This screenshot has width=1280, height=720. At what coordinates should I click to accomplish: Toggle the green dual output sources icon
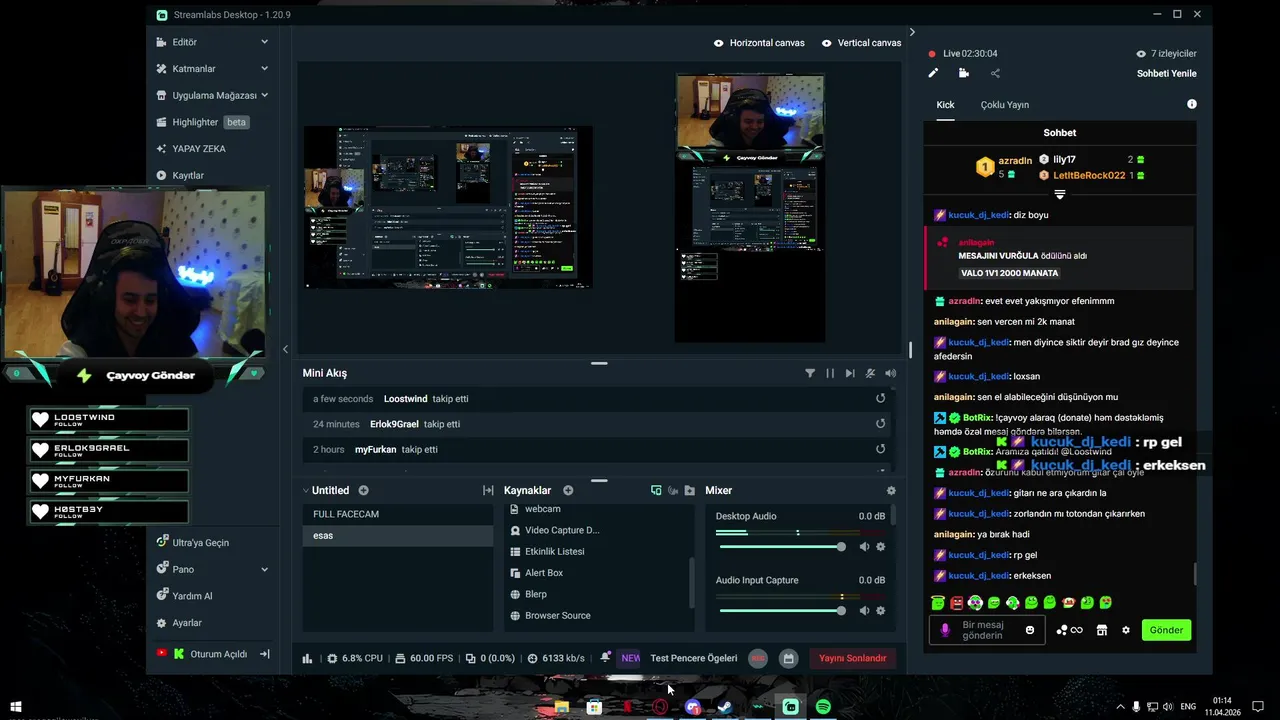(x=656, y=490)
